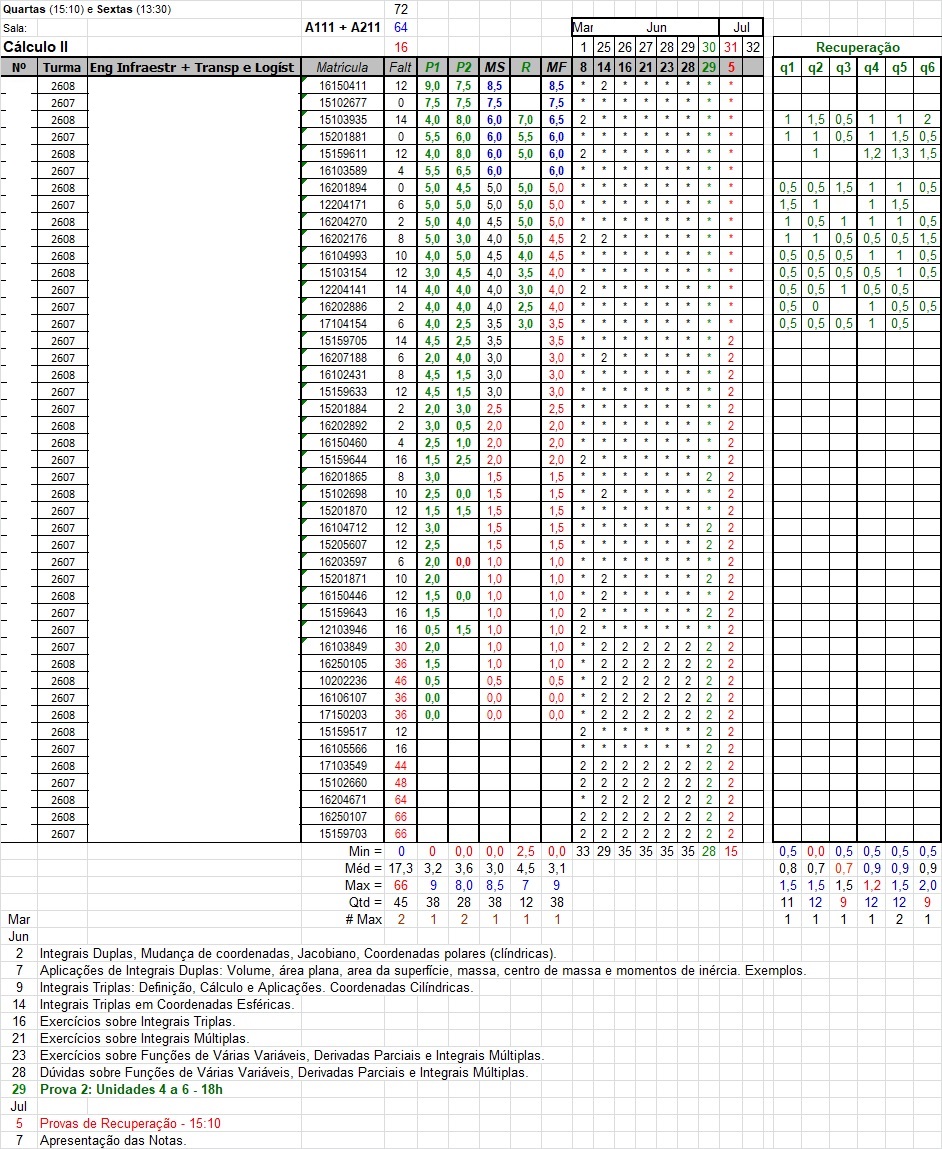Select matrícula cell 15159703 in last row
This screenshot has height=1149, width=942.
pos(343,834)
